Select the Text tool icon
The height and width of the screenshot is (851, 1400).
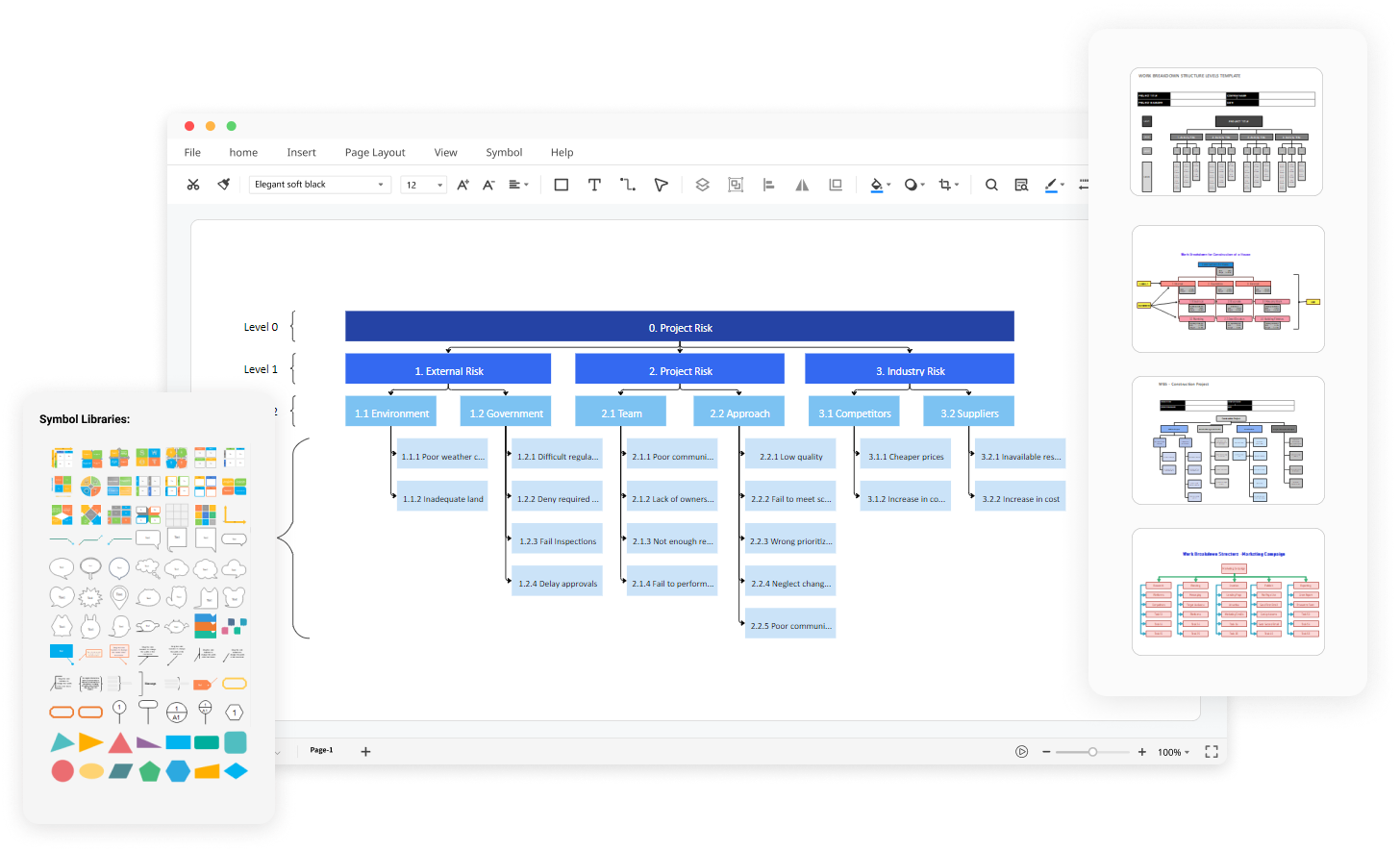coord(594,185)
